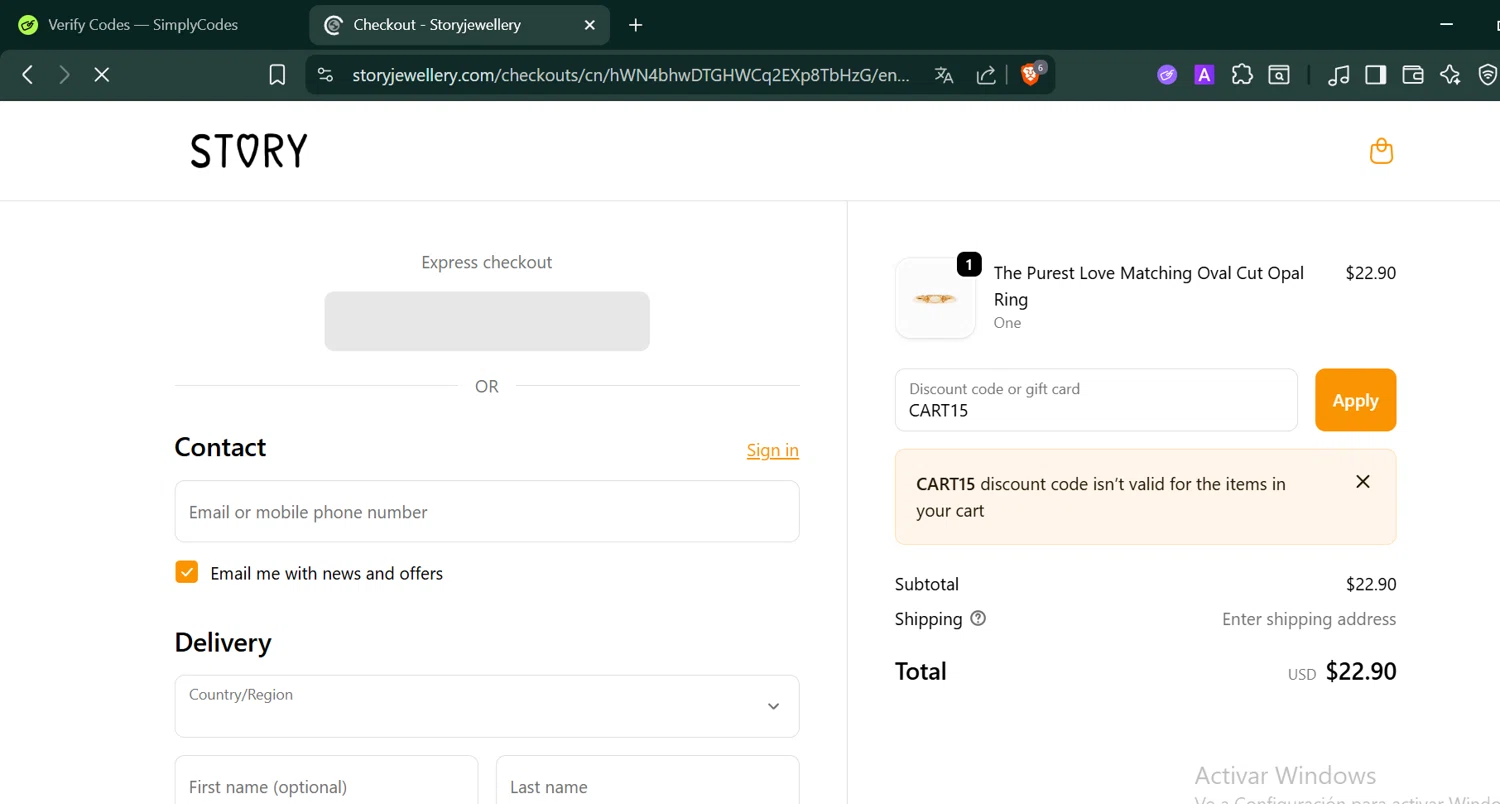Click the product name Purest Love Matching Oval Cut Opal Ring
1500x804 pixels.
coord(1149,286)
